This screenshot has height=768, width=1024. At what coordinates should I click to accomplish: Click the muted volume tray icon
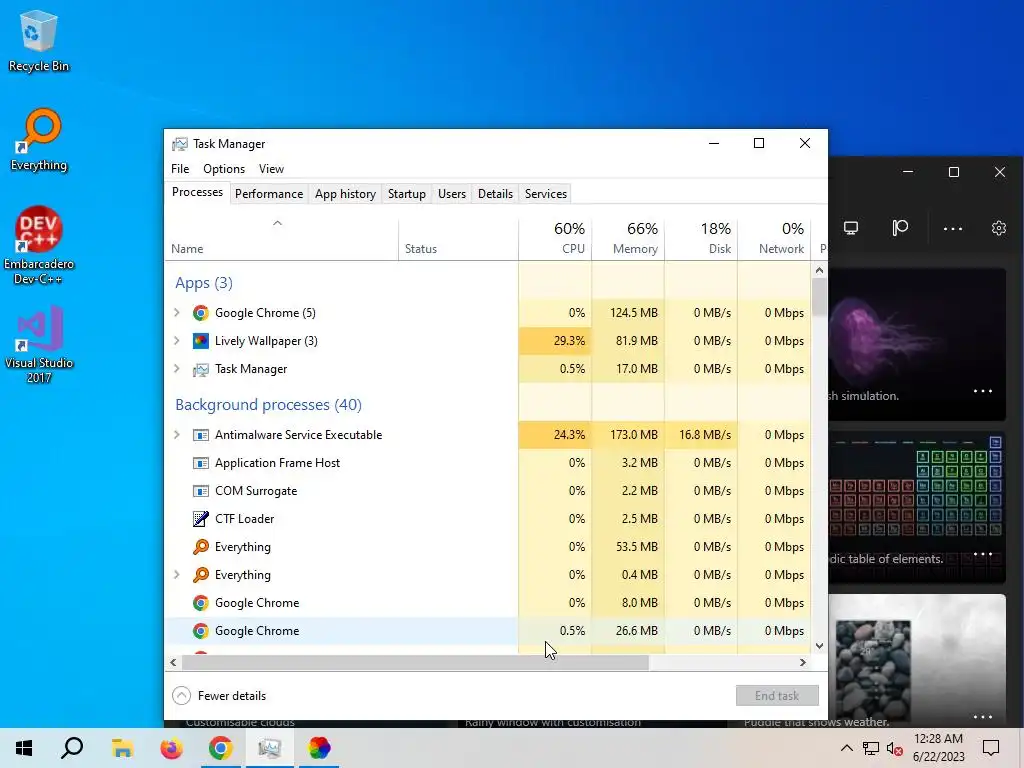tap(895, 748)
